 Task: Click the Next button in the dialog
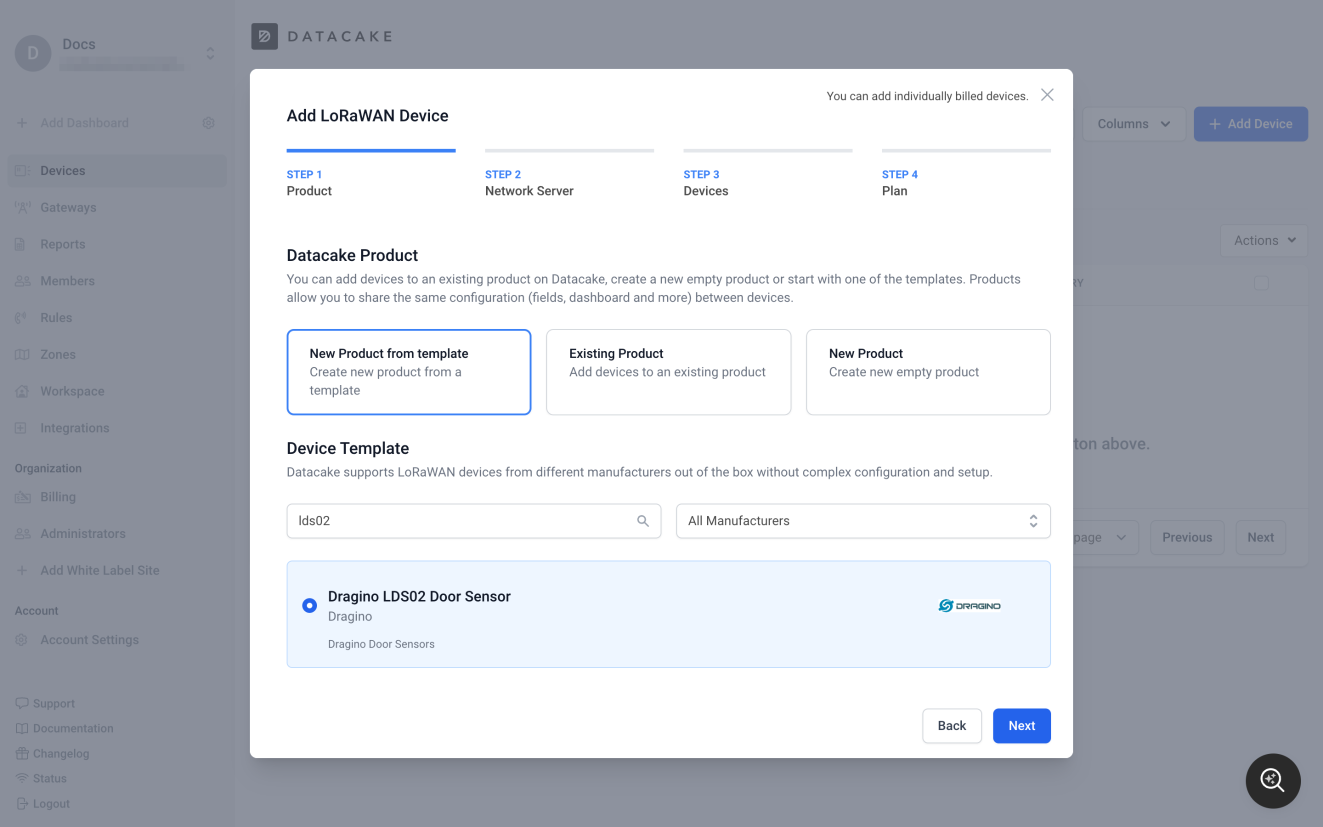click(x=1022, y=726)
